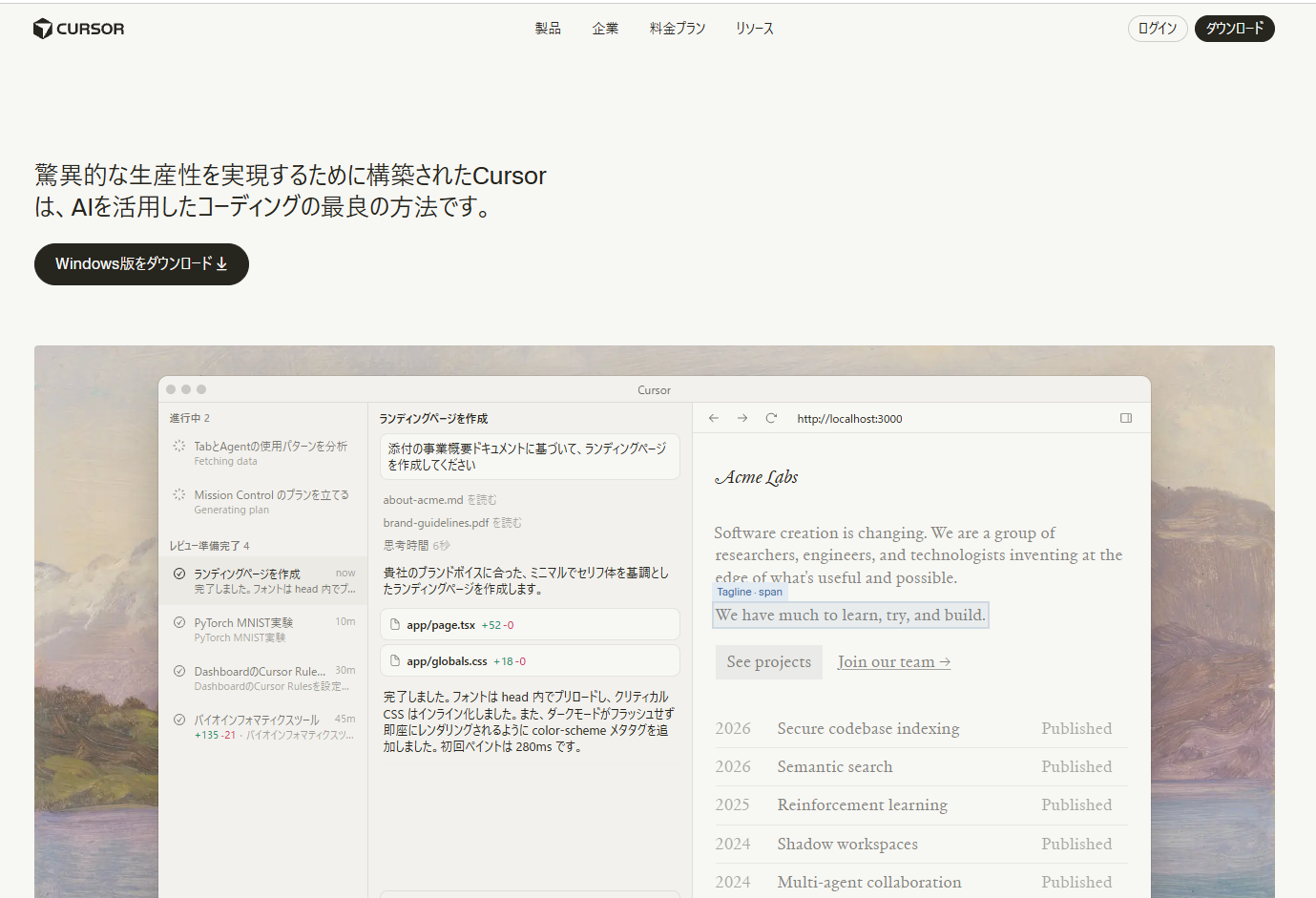1316x898 pixels.
Task: Click the CURSOR logo in the header
Action: point(78,28)
